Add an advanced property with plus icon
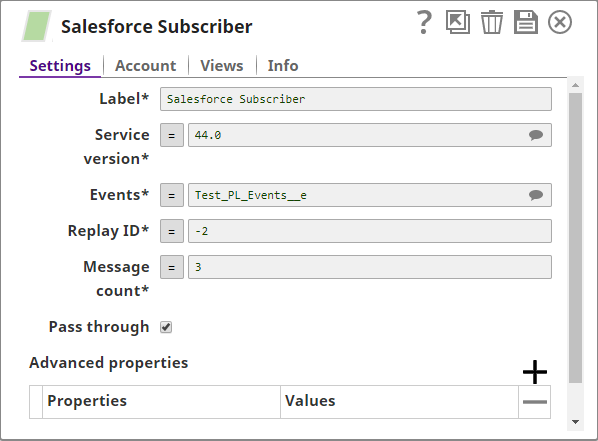Image resolution: width=598 pixels, height=441 pixels. (535, 372)
